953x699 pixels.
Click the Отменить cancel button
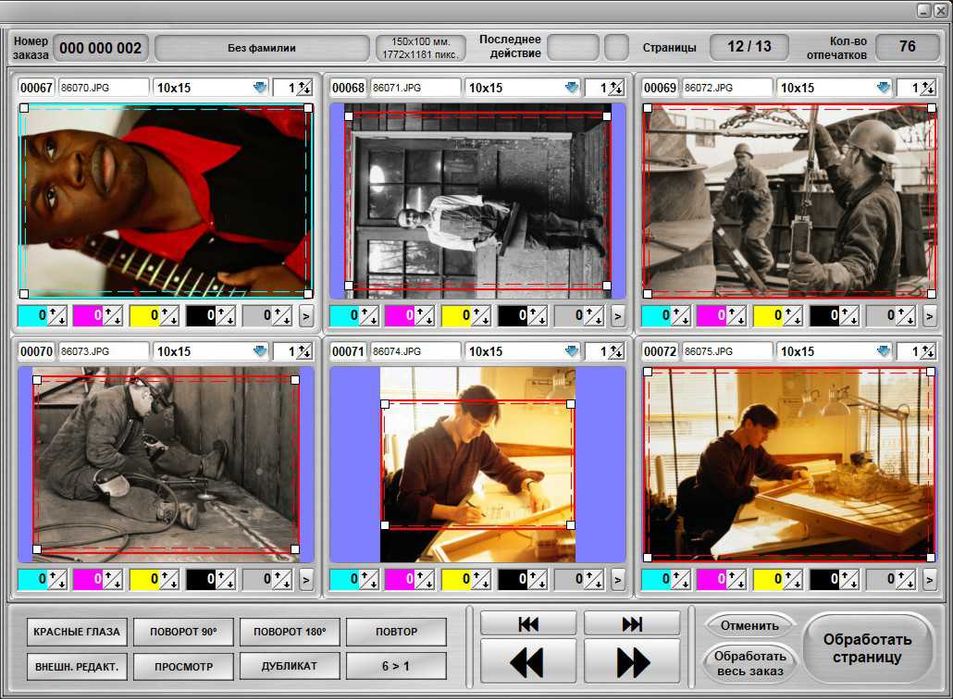tap(749, 626)
